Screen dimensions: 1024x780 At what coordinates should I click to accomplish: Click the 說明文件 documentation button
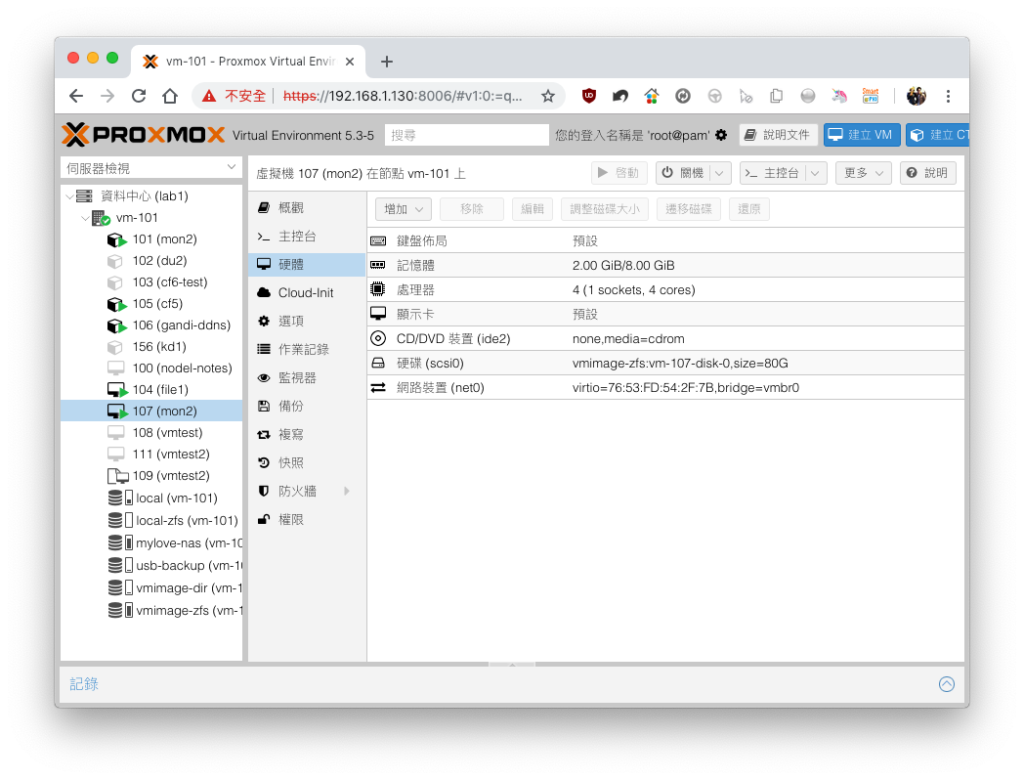point(778,135)
